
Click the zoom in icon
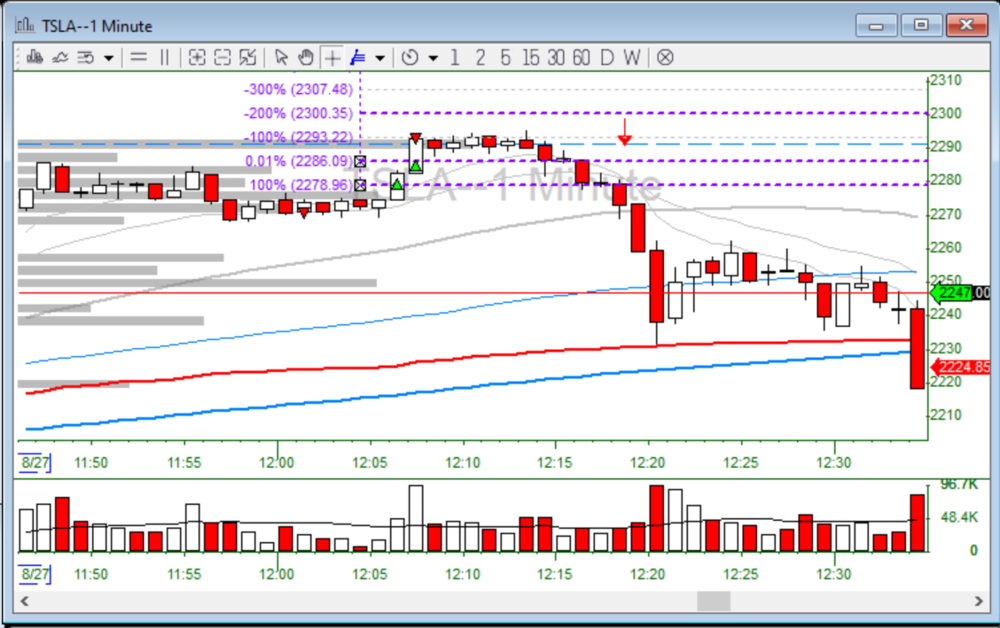point(197,57)
